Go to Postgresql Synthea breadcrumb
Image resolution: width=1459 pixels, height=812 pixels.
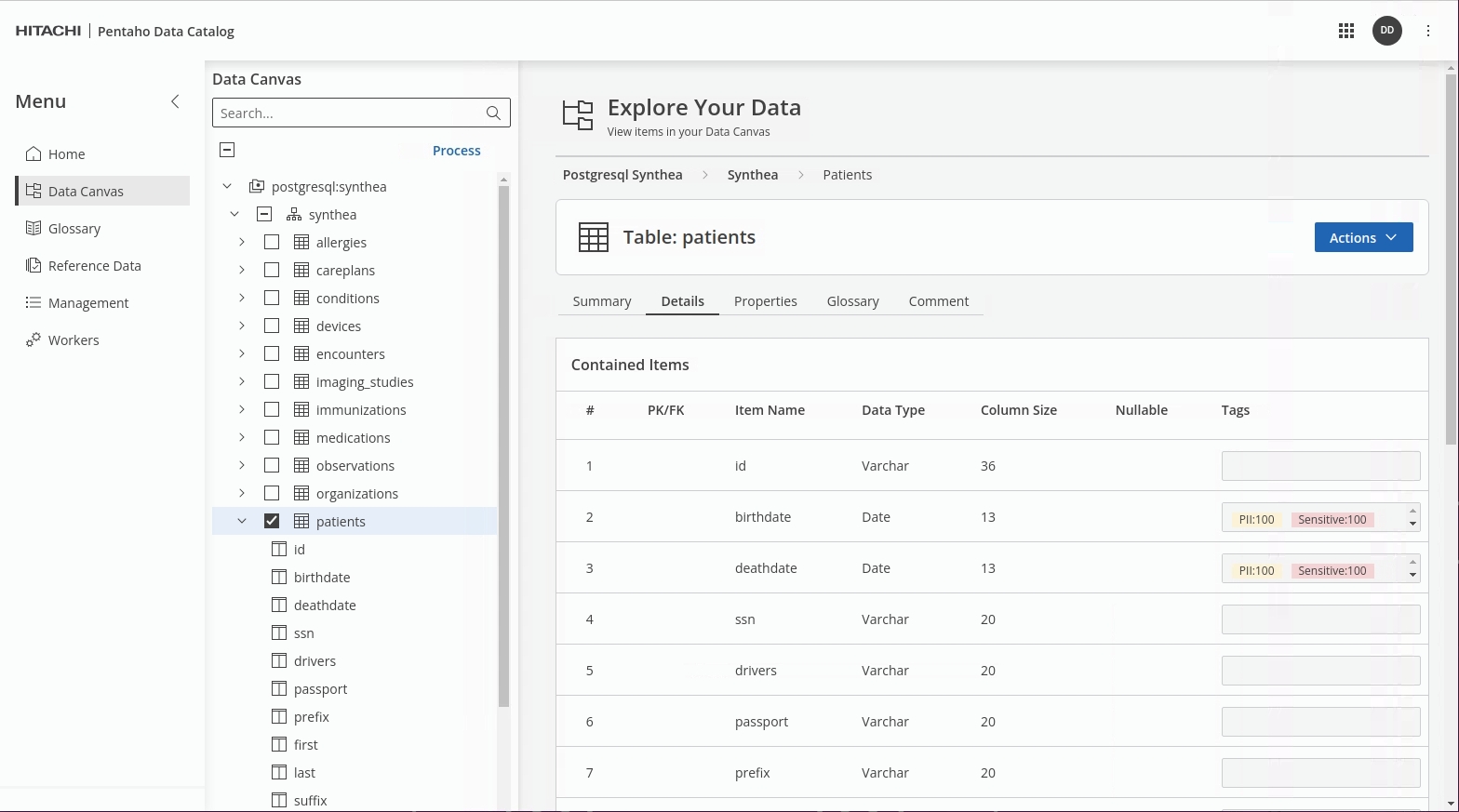coord(622,175)
